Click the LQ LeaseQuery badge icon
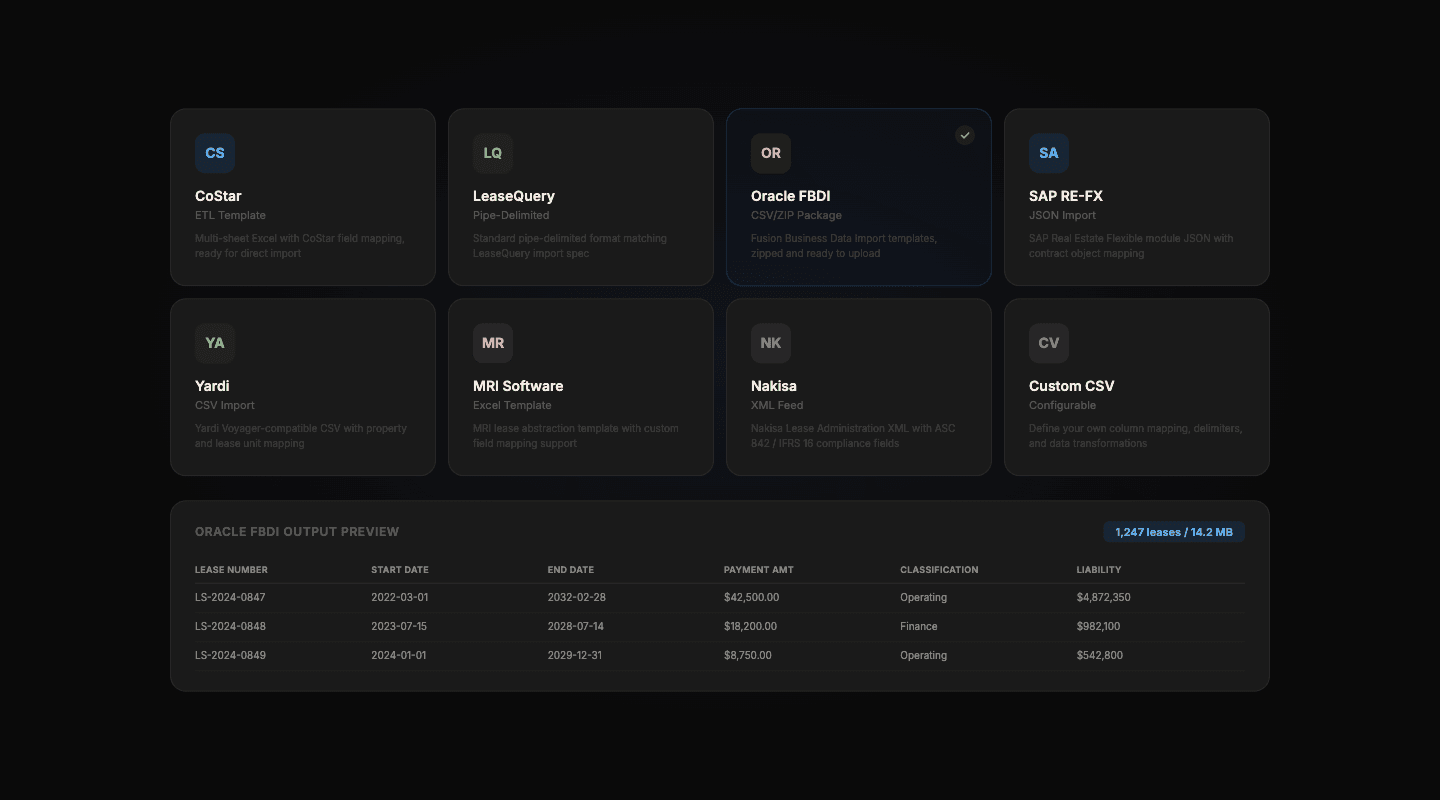The image size is (1440, 800). pos(492,153)
